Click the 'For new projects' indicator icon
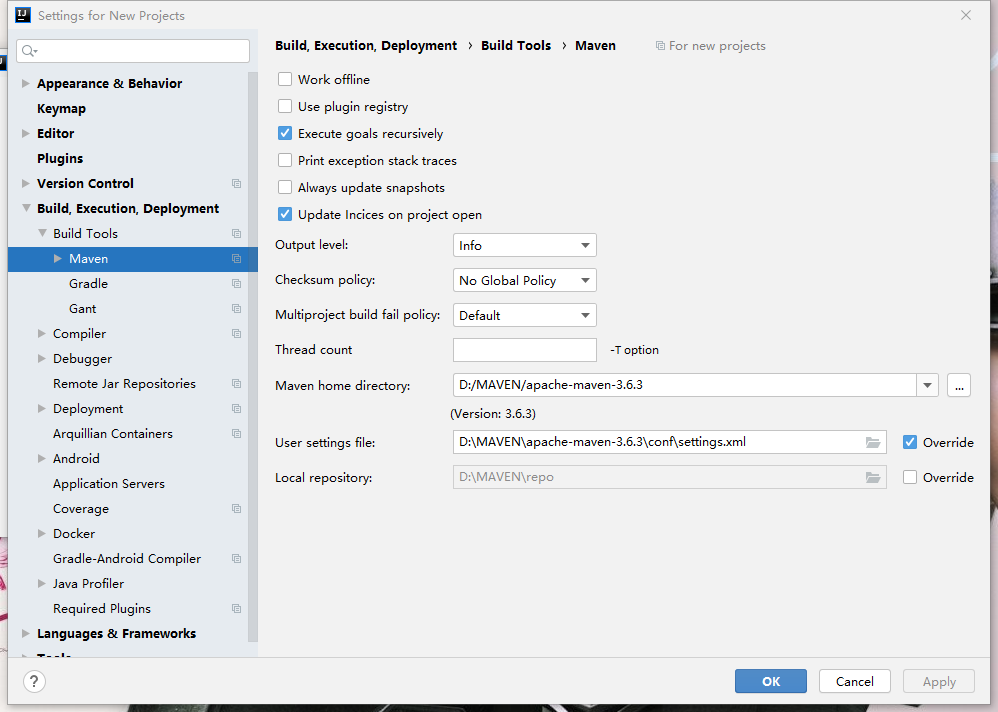Image resolution: width=998 pixels, height=712 pixels. point(660,46)
